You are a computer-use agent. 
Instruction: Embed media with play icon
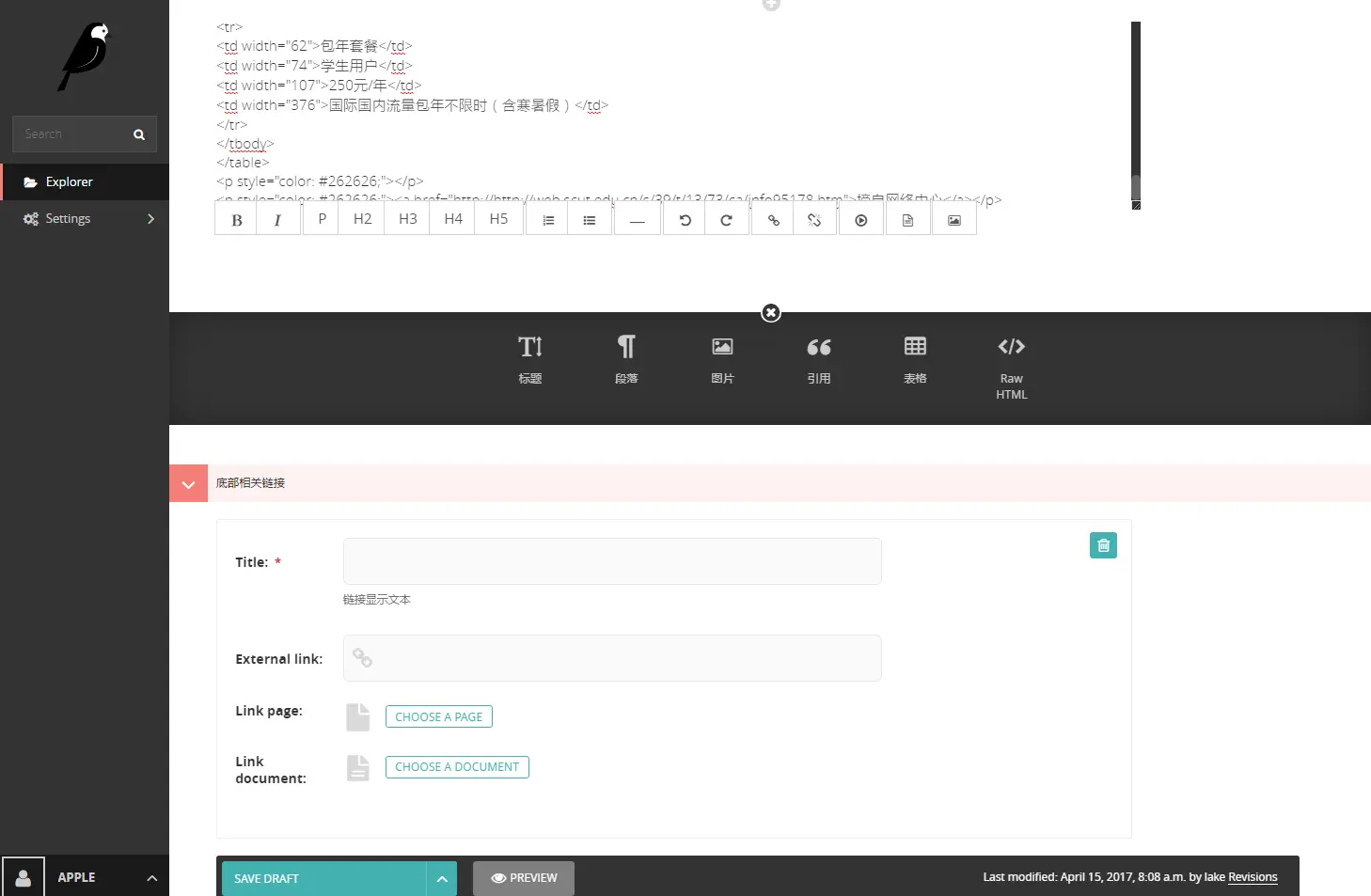point(861,220)
